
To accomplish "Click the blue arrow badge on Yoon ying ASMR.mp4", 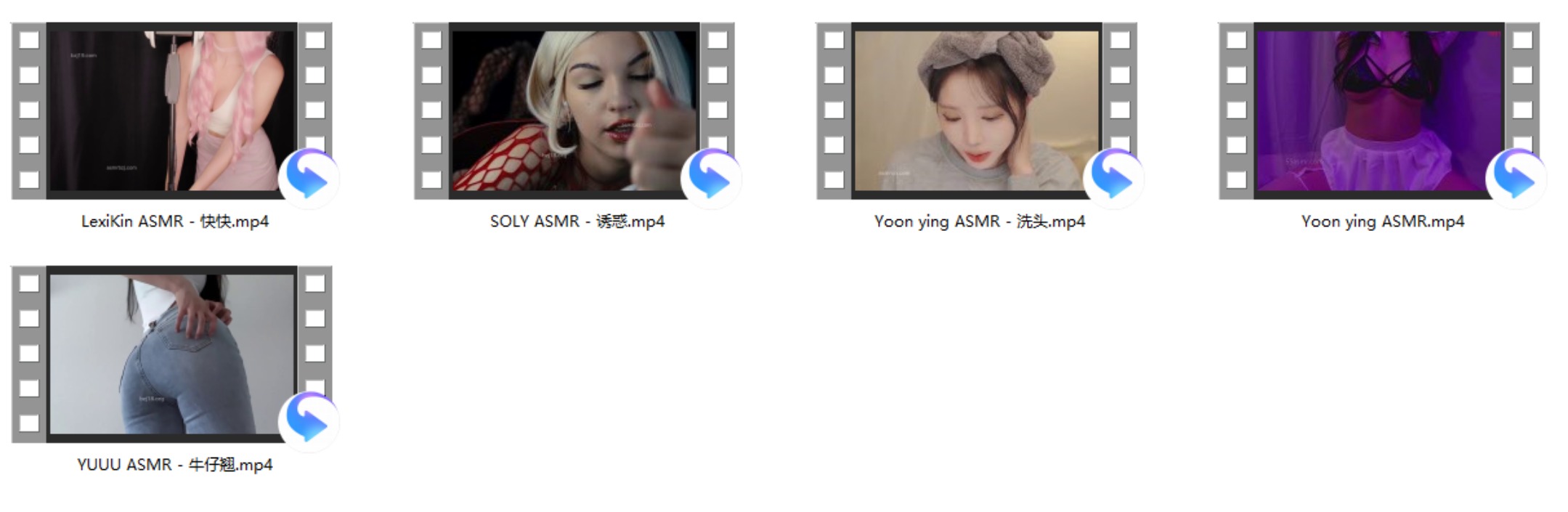I will [x=1516, y=178].
